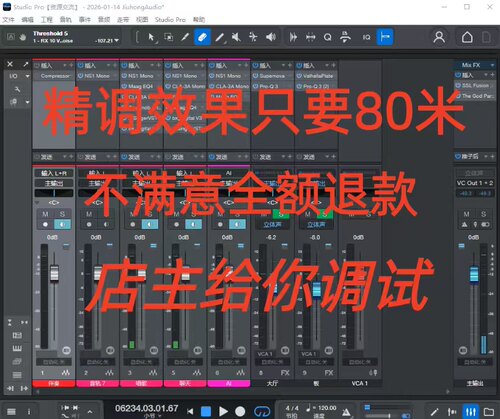The height and width of the screenshot is (419, 500).
Task: Click the piano keyboard icon in mixer sidebar
Action: (17, 348)
